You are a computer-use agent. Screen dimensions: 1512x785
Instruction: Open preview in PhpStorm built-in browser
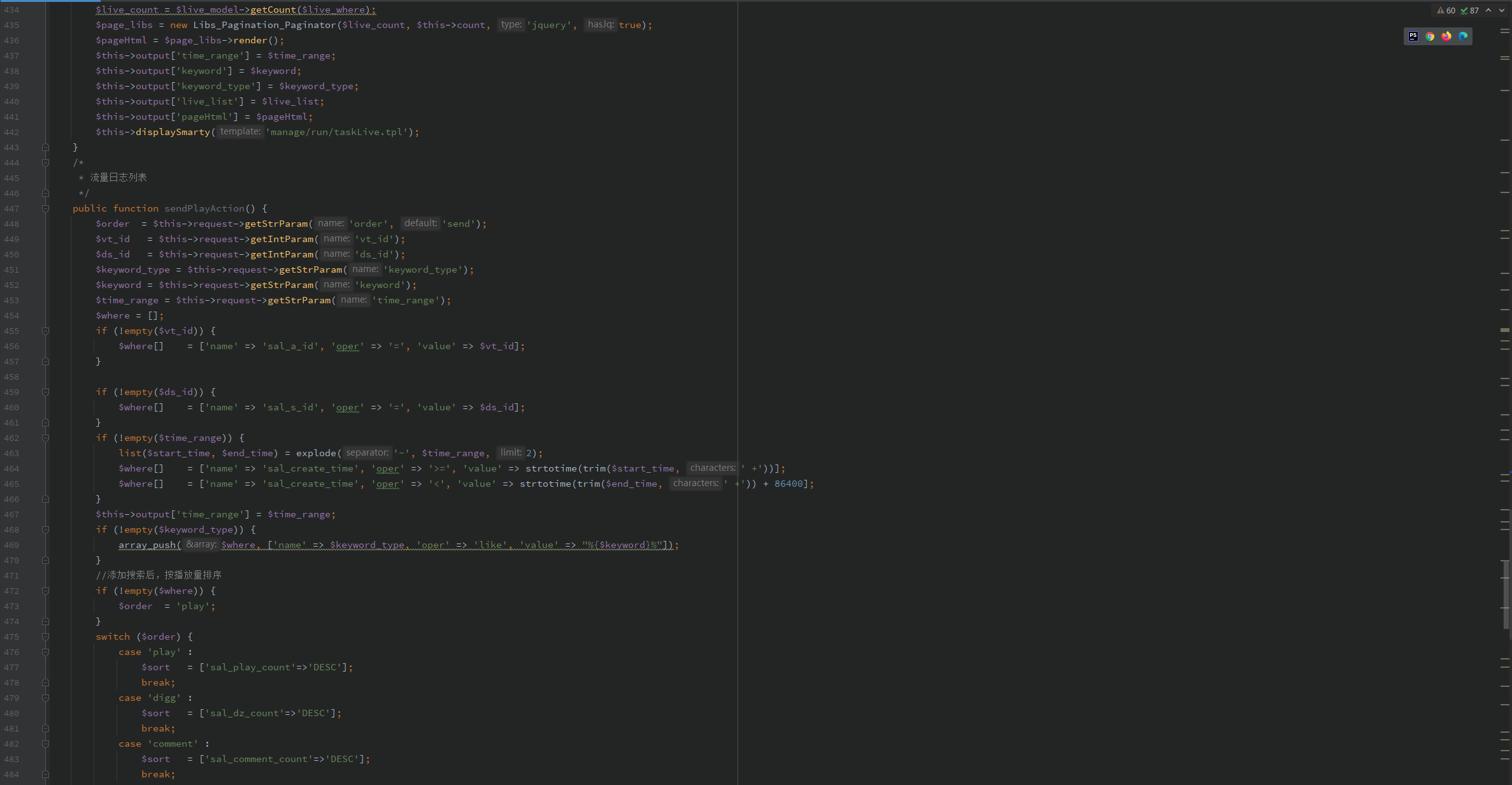[x=1413, y=36]
